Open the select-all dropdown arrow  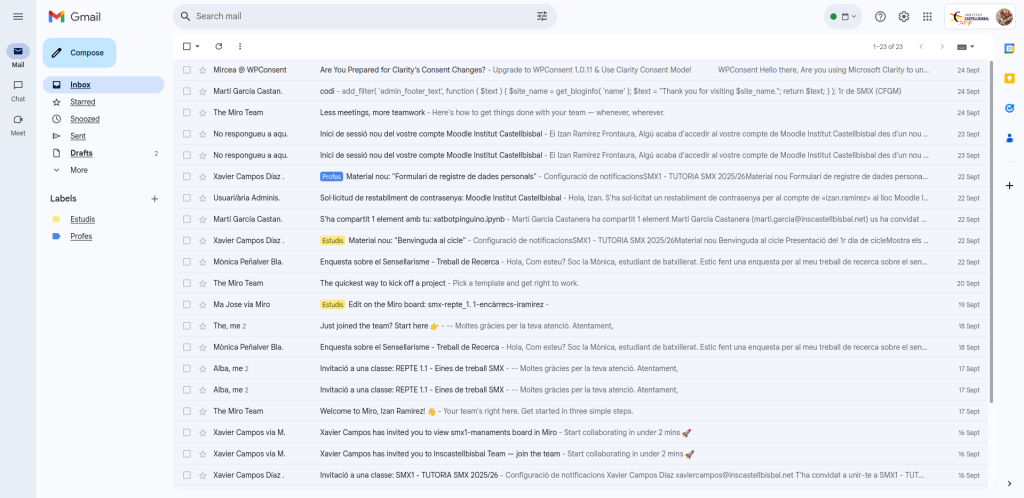tap(198, 46)
